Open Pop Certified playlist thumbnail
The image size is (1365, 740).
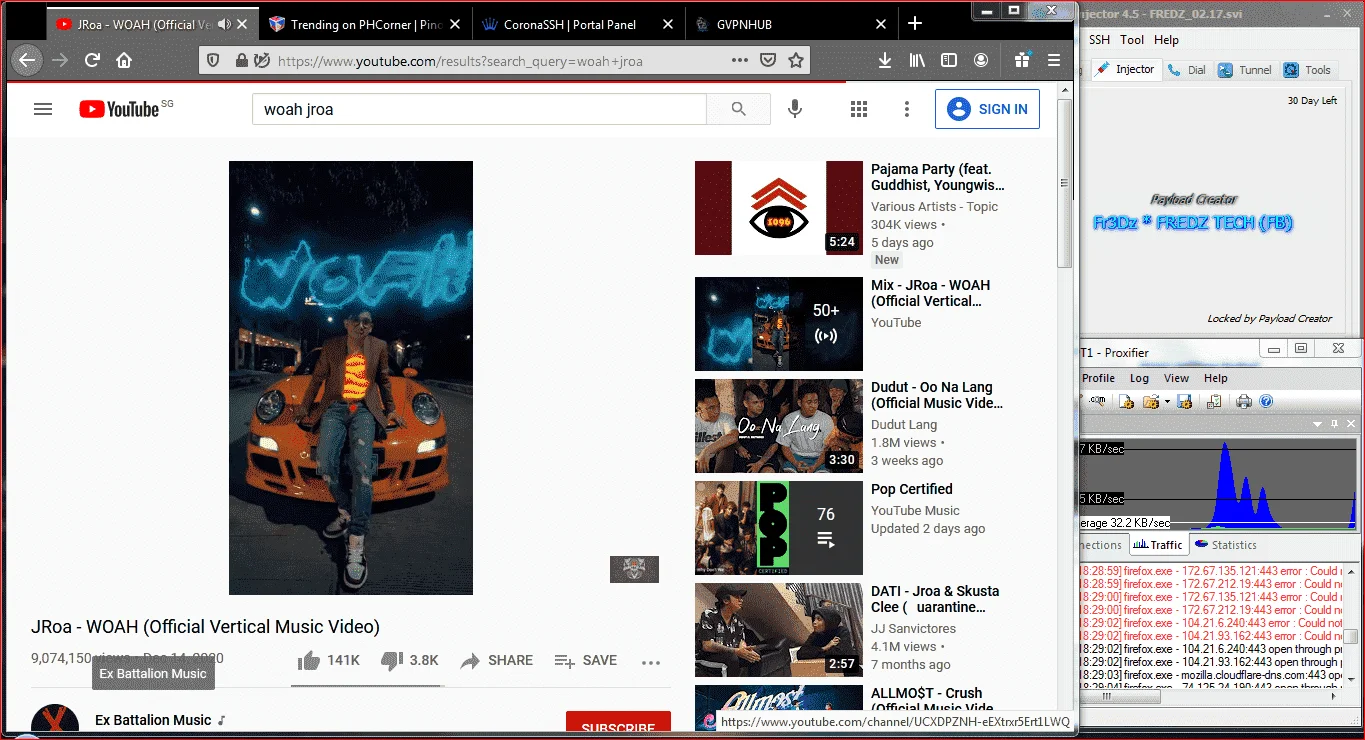(779, 528)
